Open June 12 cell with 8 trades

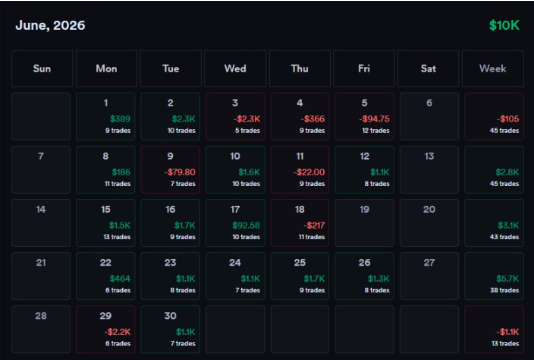tap(364, 170)
